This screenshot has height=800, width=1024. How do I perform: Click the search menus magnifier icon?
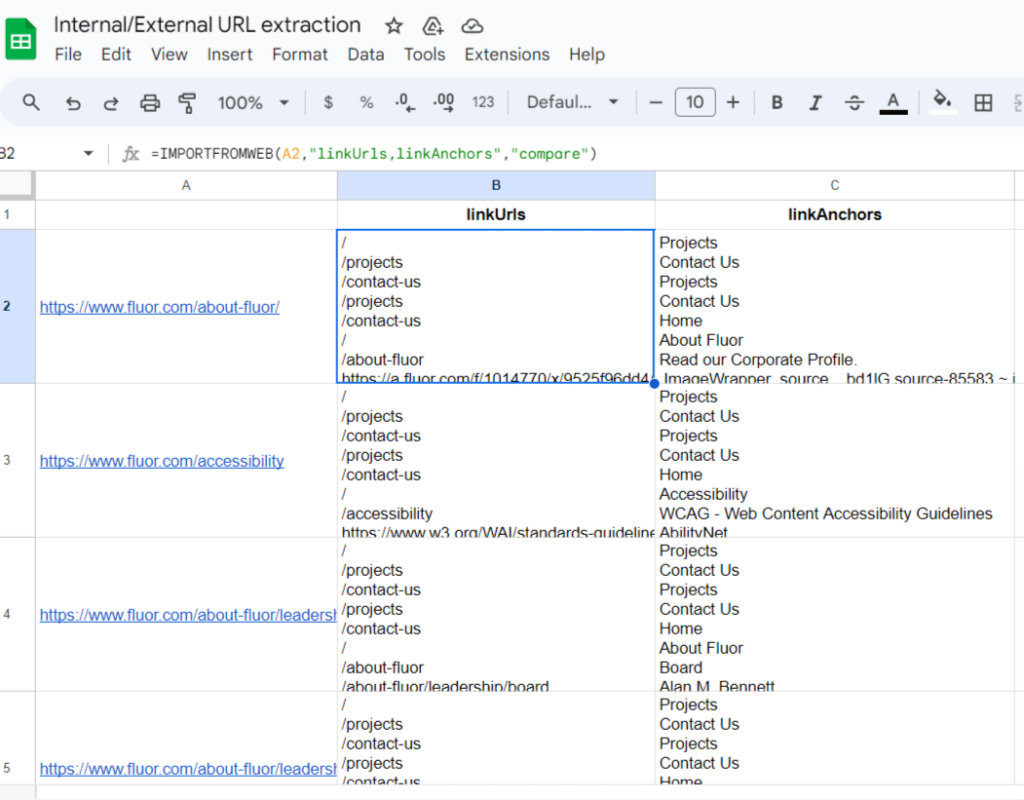click(x=31, y=102)
